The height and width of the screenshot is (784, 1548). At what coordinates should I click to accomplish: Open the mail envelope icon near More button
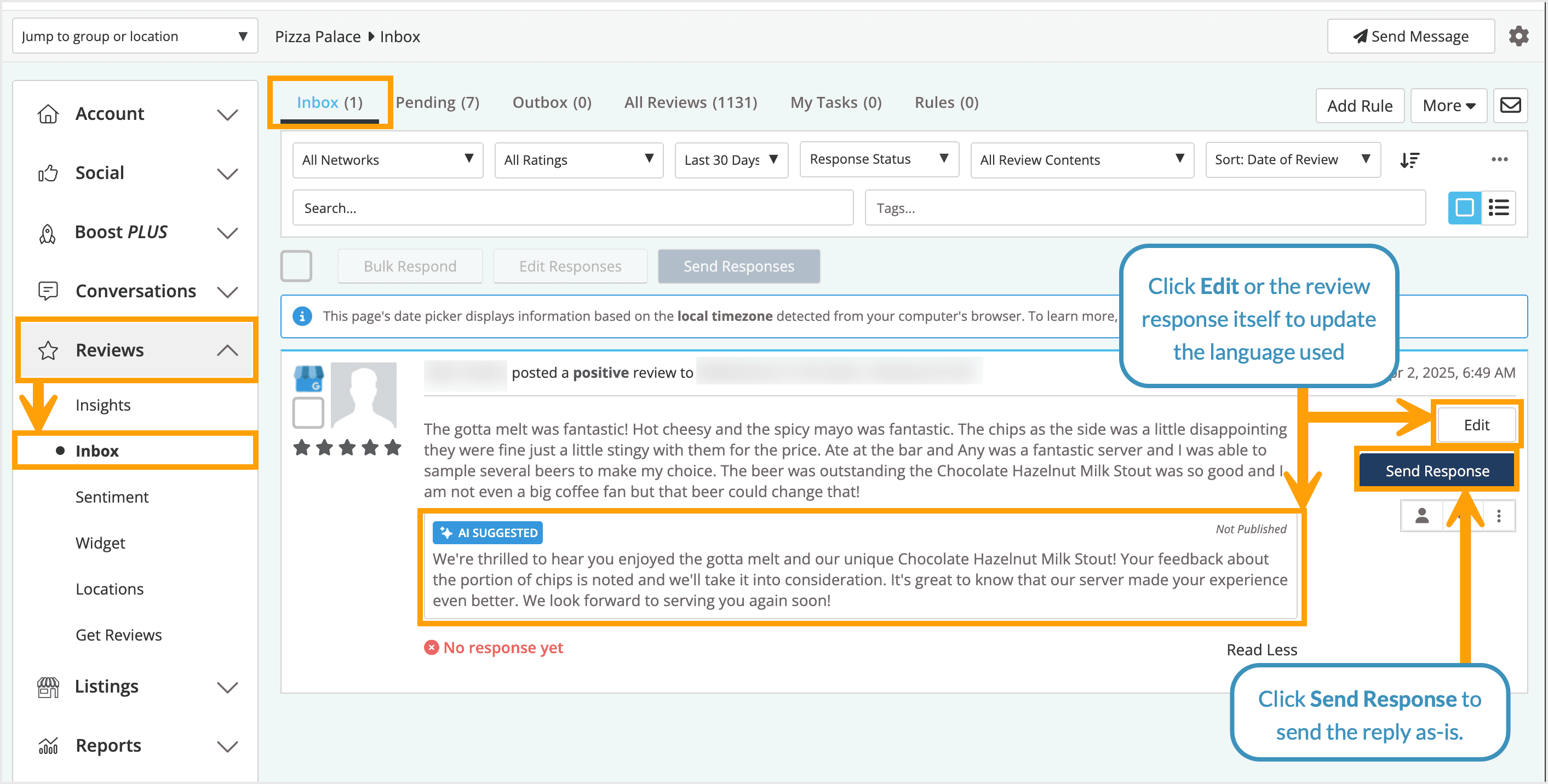(x=1510, y=105)
